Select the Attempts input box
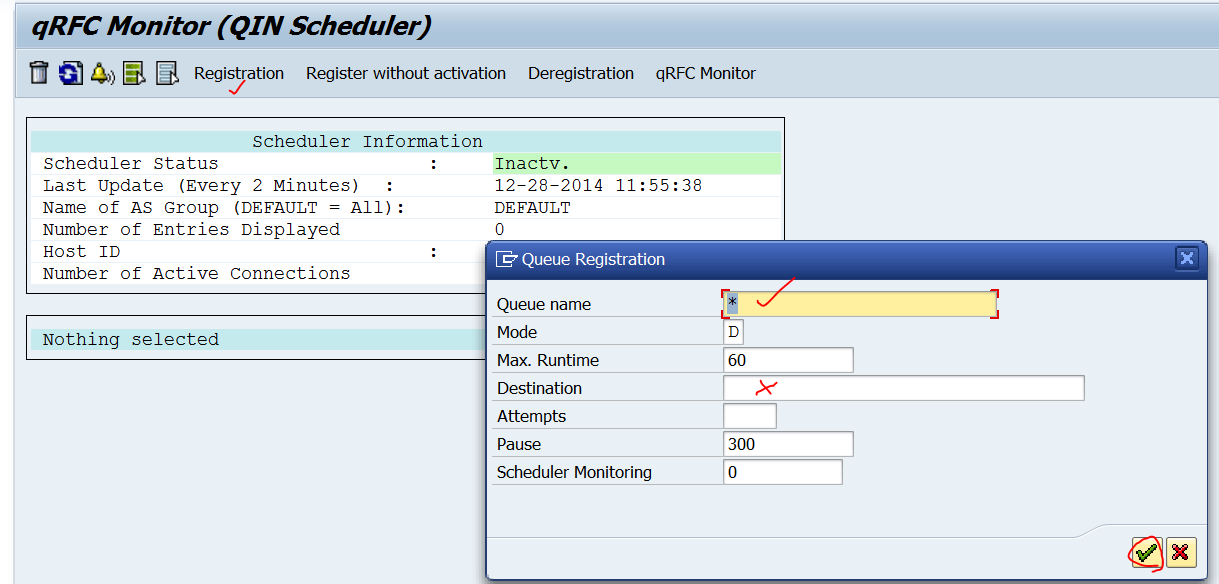Screen dimensions: 1219x584 [x=748, y=415]
